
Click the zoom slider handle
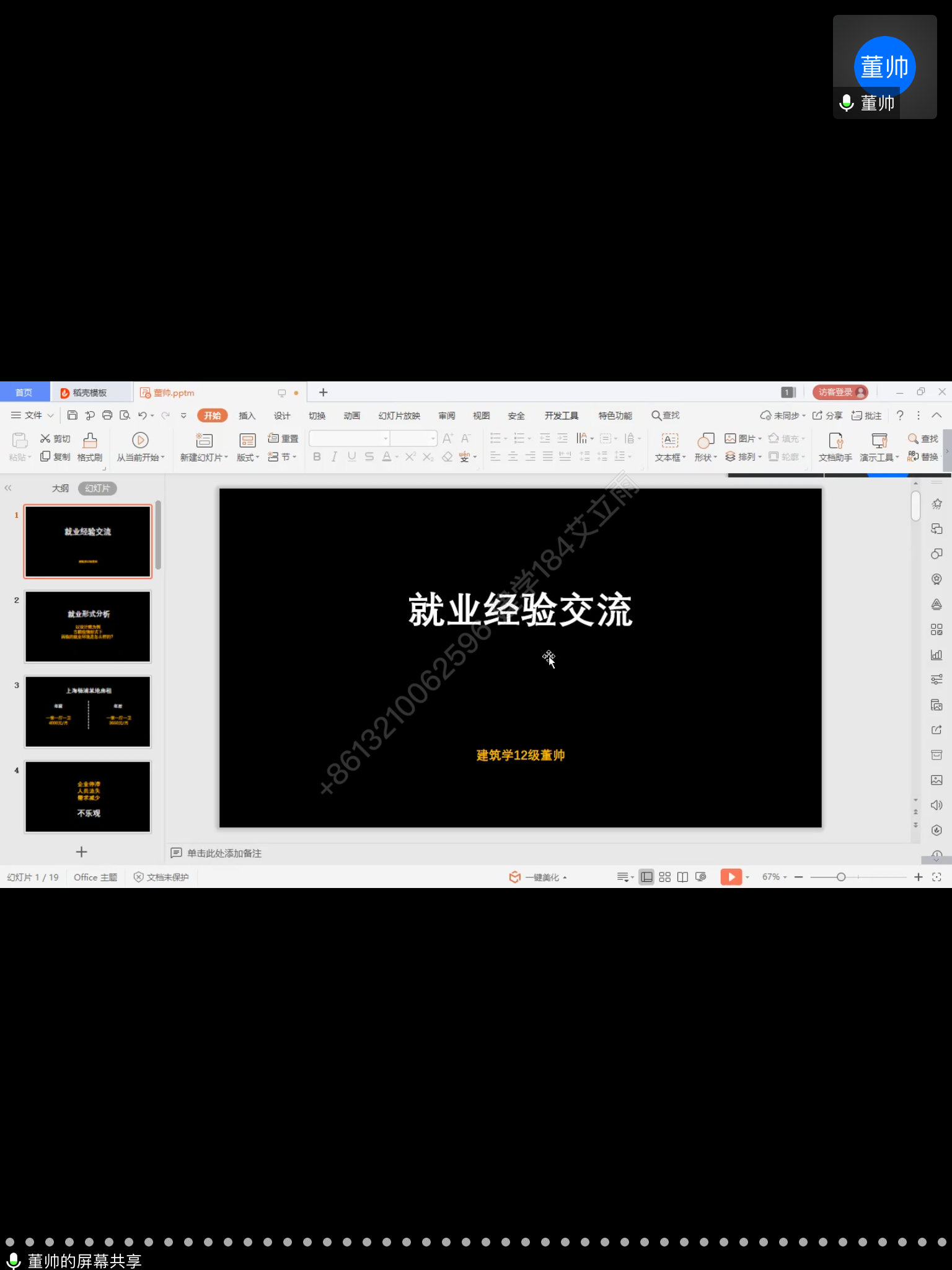click(841, 877)
